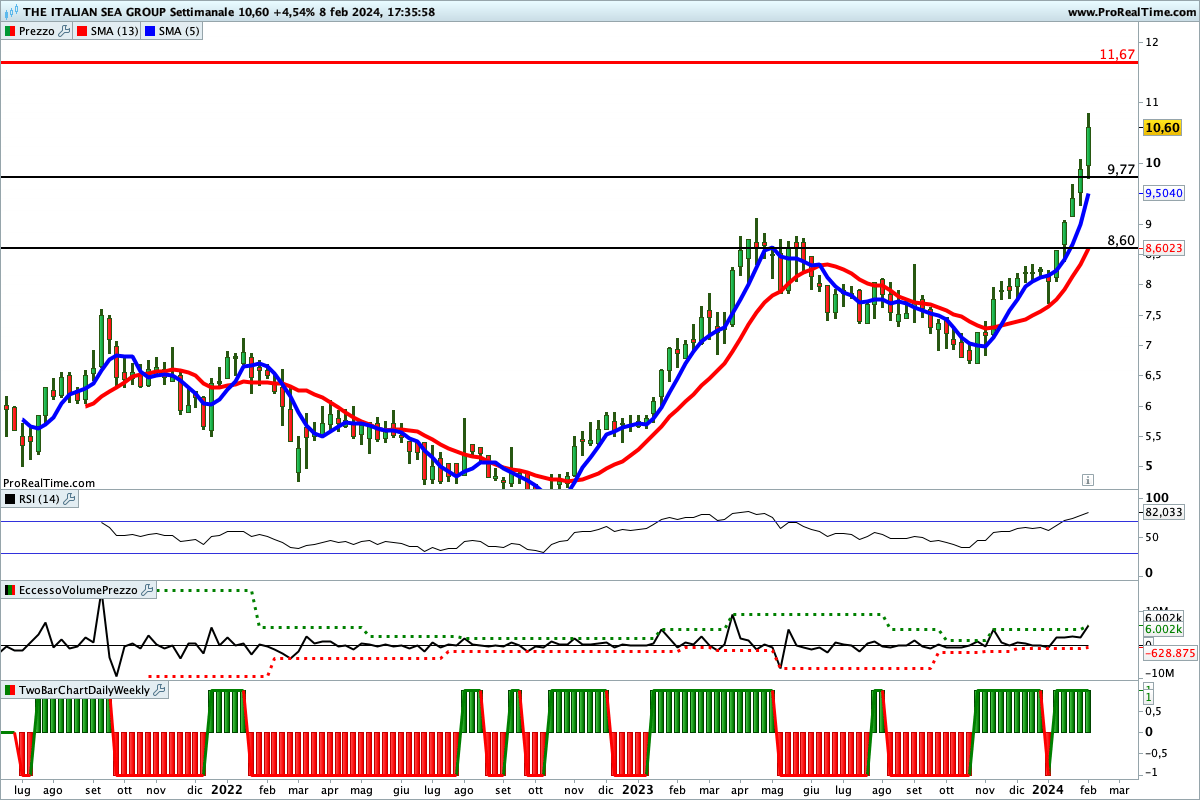Click the red-green Prezzo color icon

point(10,31)
